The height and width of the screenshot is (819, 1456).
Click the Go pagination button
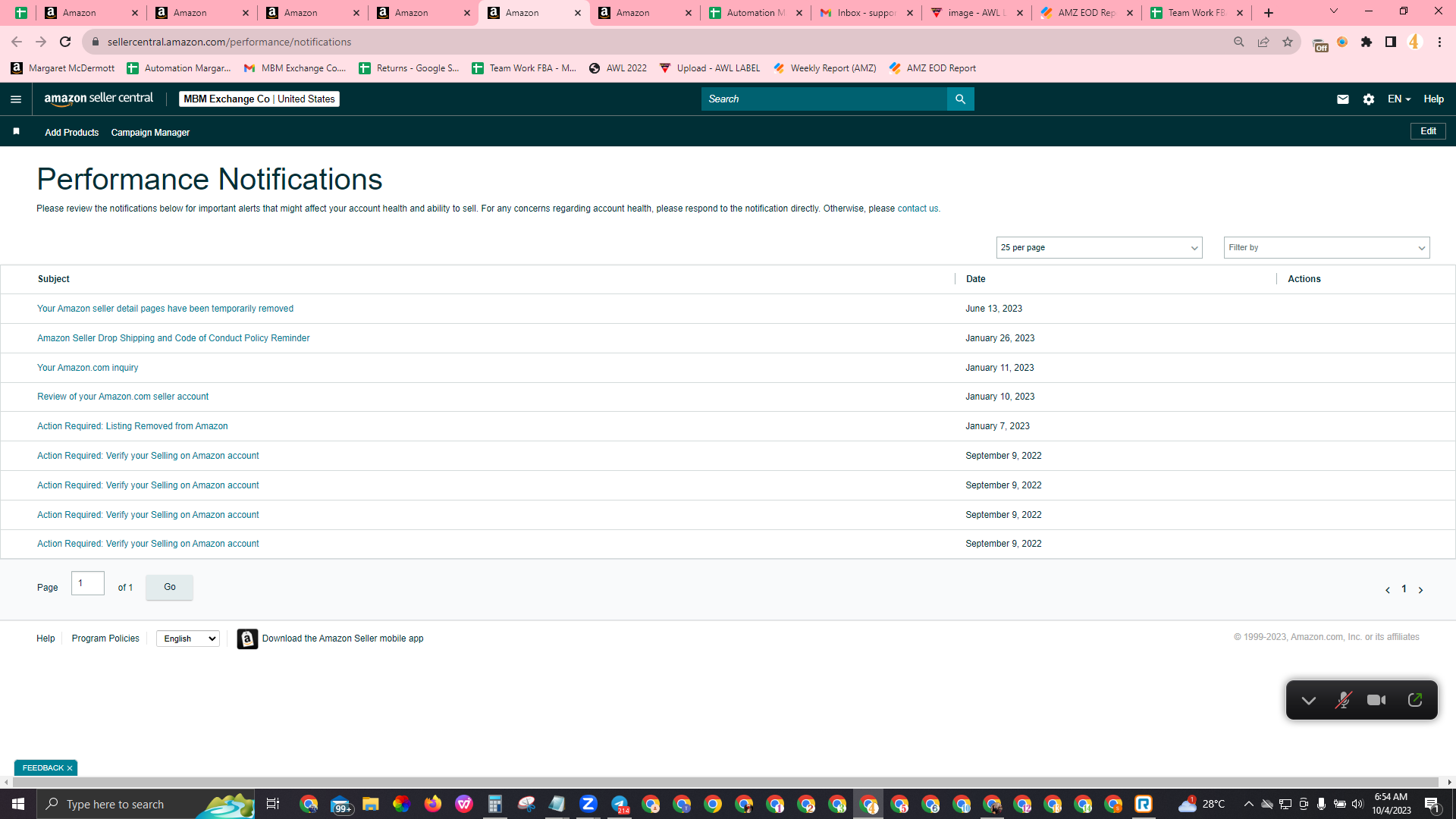169,588
